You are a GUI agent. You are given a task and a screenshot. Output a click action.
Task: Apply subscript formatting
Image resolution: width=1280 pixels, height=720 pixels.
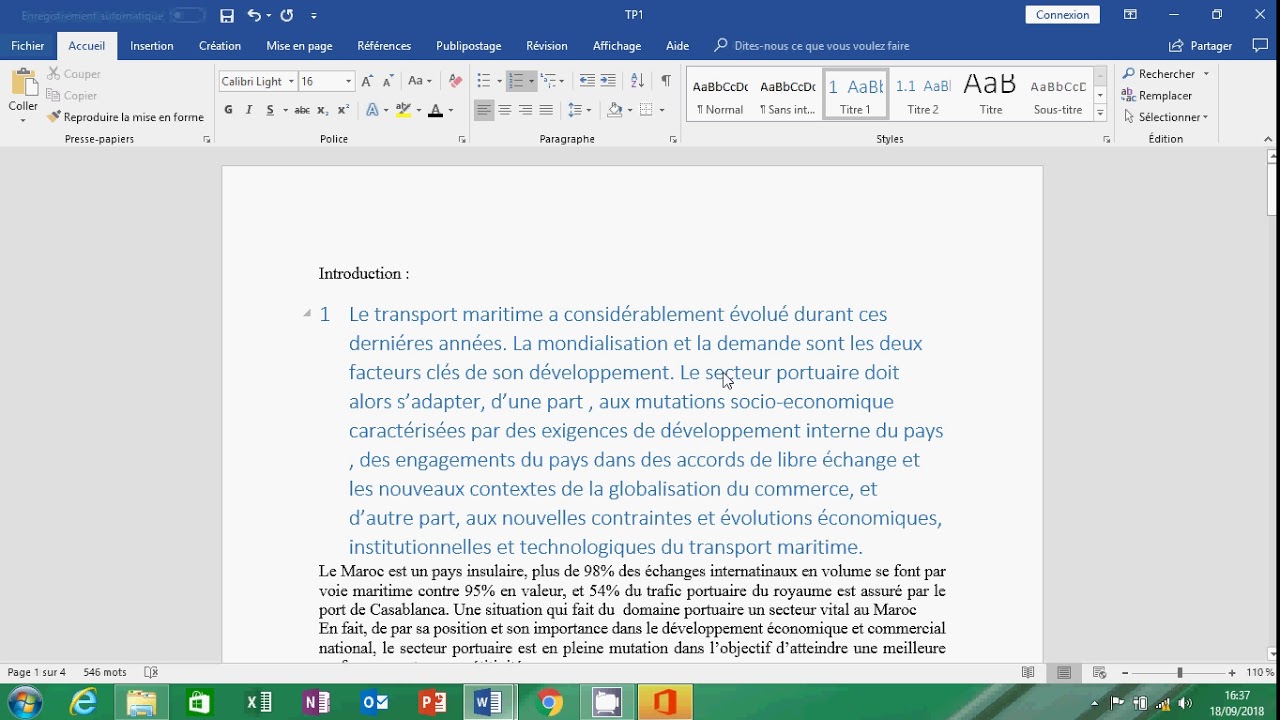click(324, 110)
